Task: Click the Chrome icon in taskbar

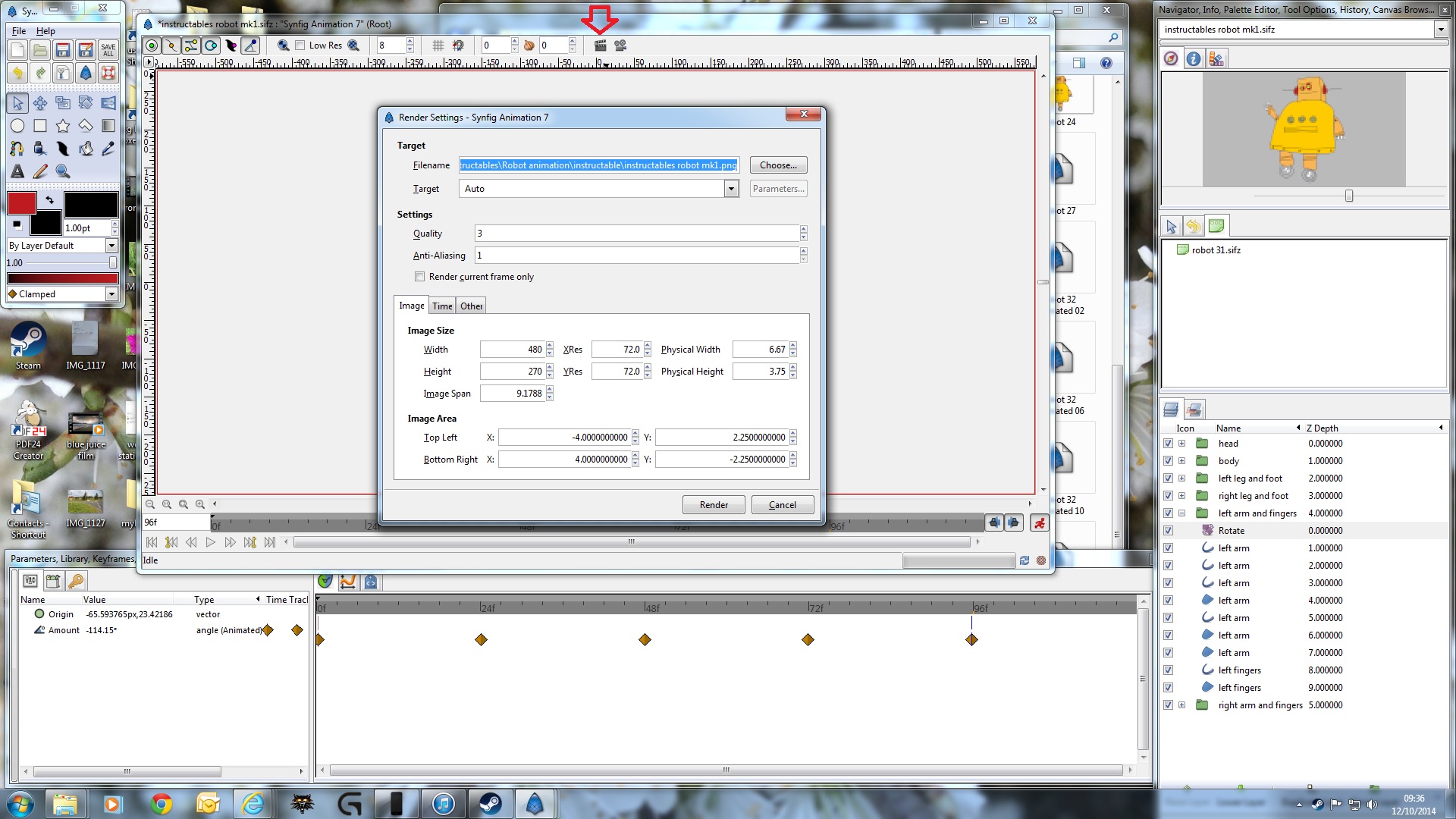Action: [x=161, y=803]
